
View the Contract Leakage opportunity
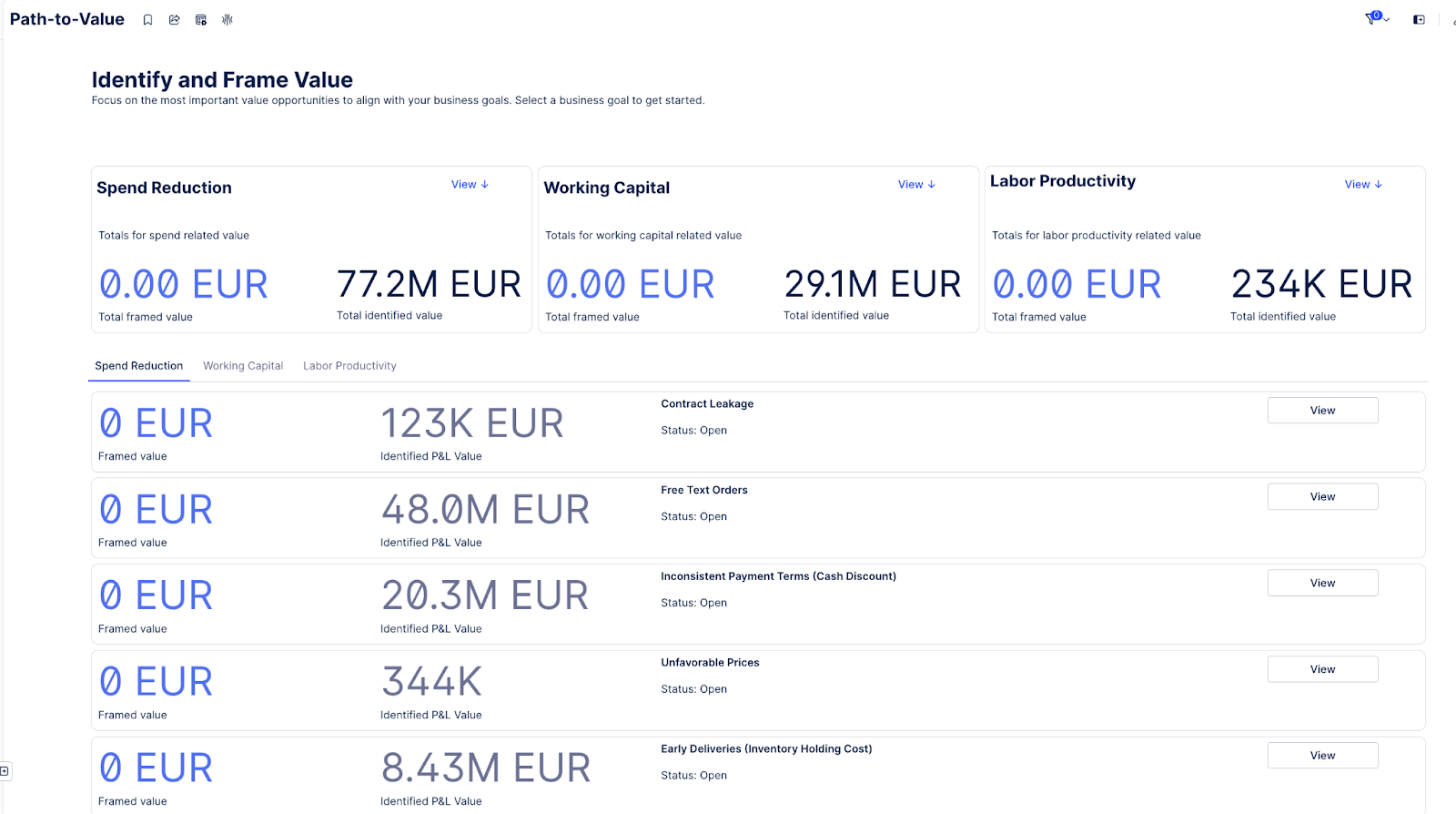(x=1322, y=411)
